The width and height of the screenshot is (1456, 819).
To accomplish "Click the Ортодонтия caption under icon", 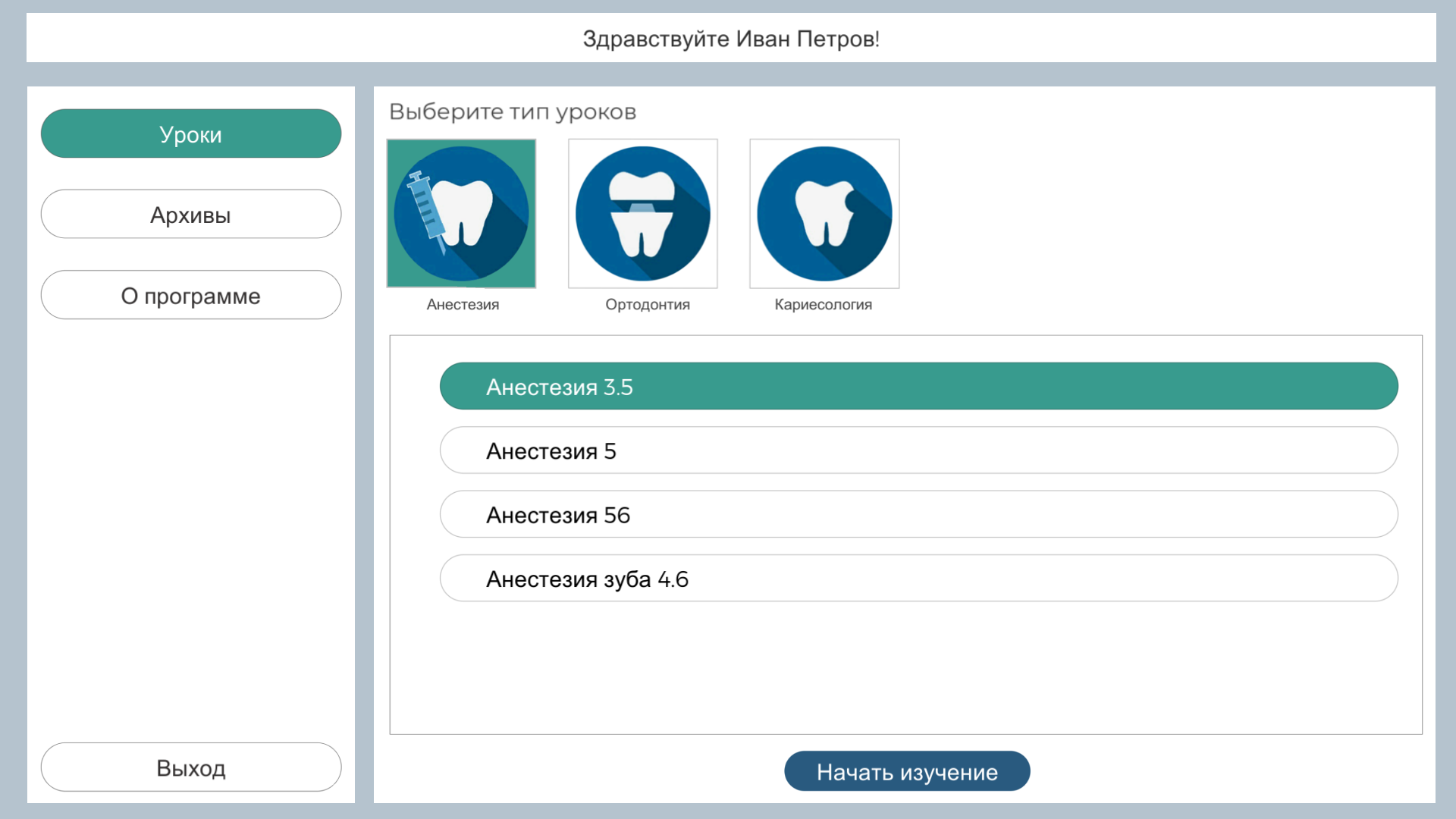I will [x=647, y=304].
